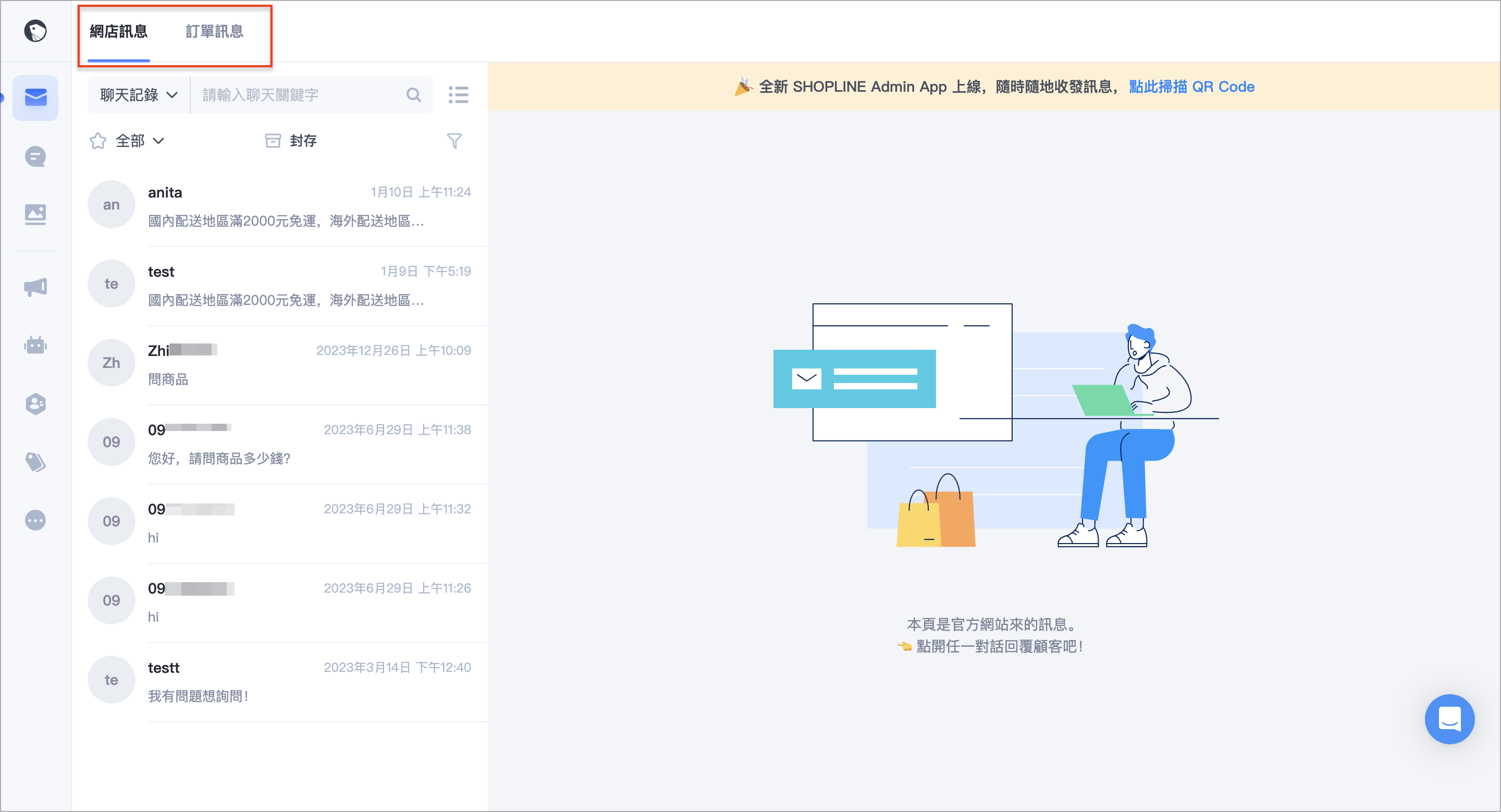Screen dimensions: 1501x812
Task: Expand the 聊天記錄 dropdown
Action: (x=139, y=95)
